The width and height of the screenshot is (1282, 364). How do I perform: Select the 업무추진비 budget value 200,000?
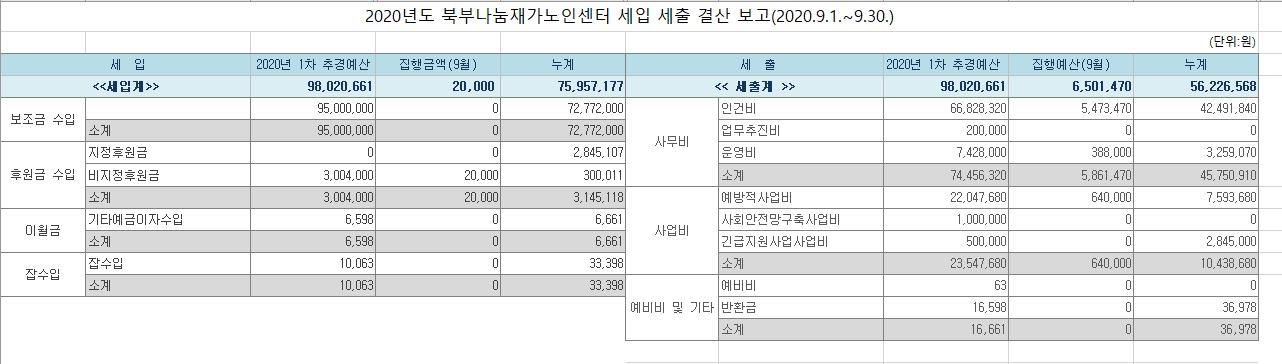[x=946, y=130]
